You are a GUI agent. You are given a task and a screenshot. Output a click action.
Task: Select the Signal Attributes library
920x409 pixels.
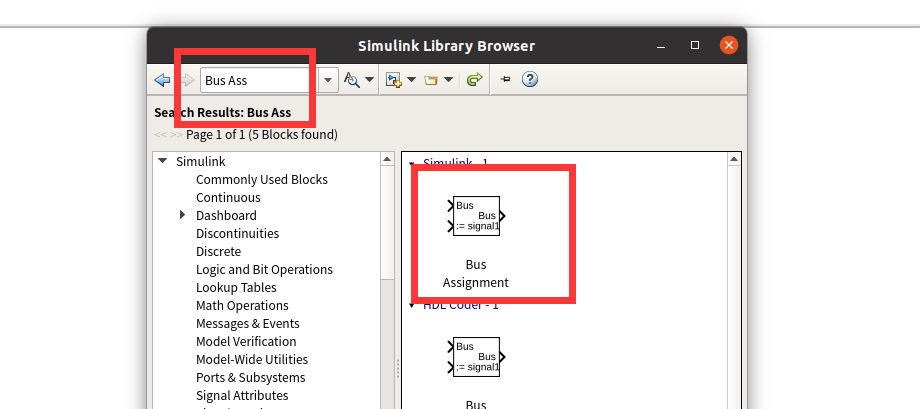[242, 396]
